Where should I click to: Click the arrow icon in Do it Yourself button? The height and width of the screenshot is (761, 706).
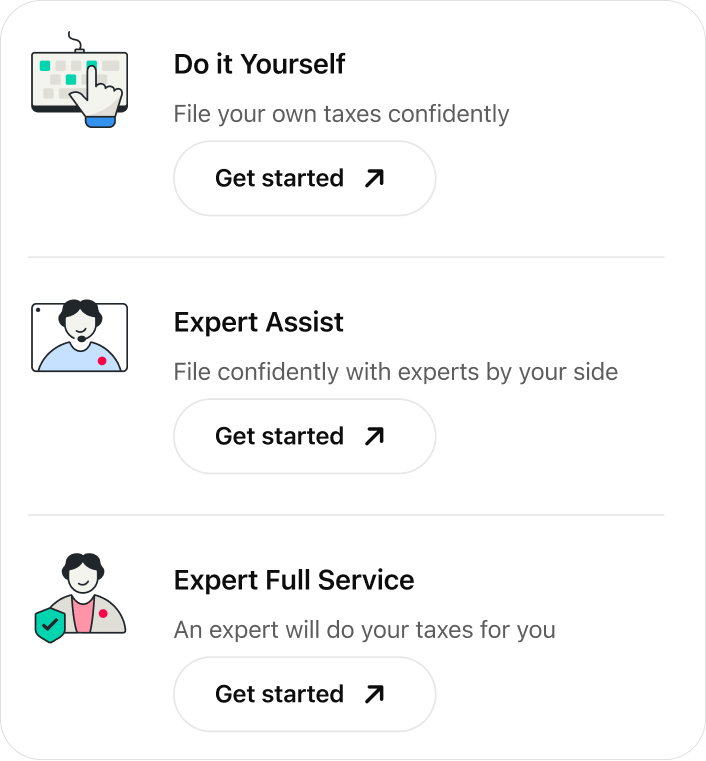(374, 179)
